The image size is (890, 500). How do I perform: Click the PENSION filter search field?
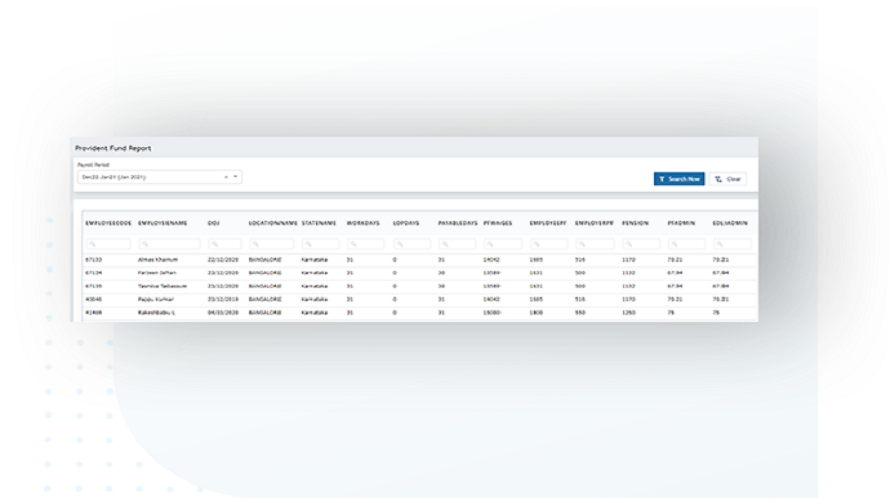640,243
